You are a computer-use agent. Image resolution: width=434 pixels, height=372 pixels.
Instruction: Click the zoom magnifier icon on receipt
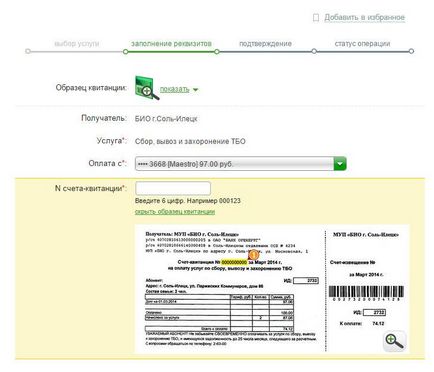(x=394, y=341)
